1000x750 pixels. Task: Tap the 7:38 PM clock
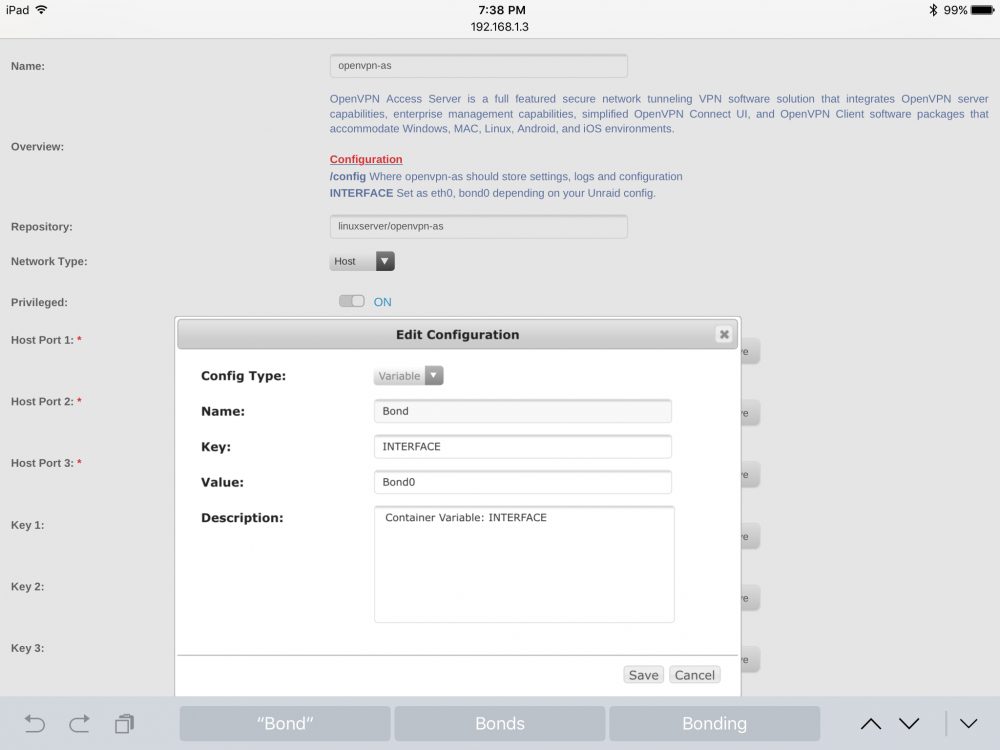click(x=502, y=10)
